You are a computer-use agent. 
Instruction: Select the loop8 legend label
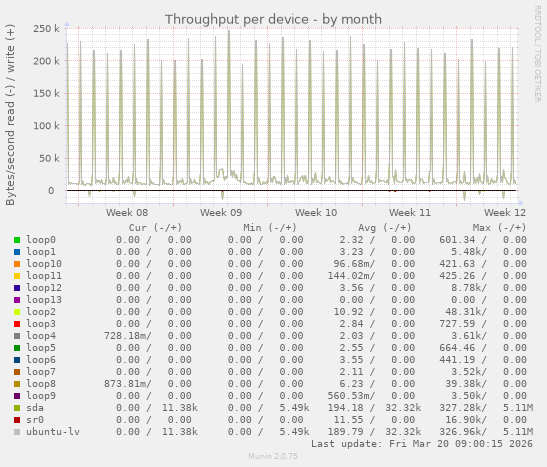41,384
